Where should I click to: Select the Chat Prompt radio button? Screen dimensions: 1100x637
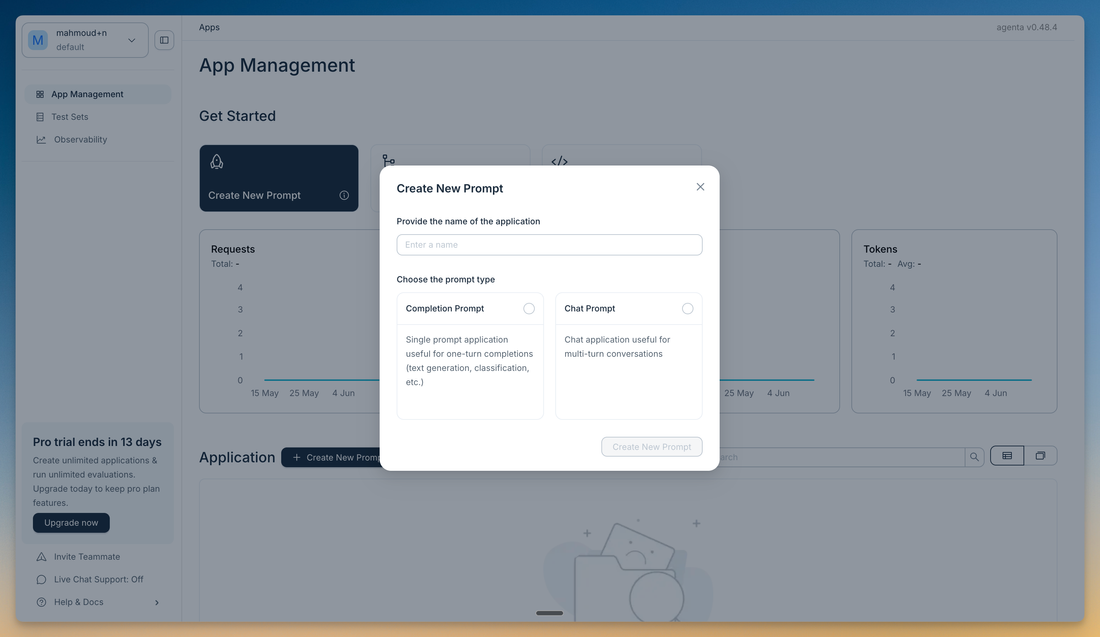click(687, 308)
